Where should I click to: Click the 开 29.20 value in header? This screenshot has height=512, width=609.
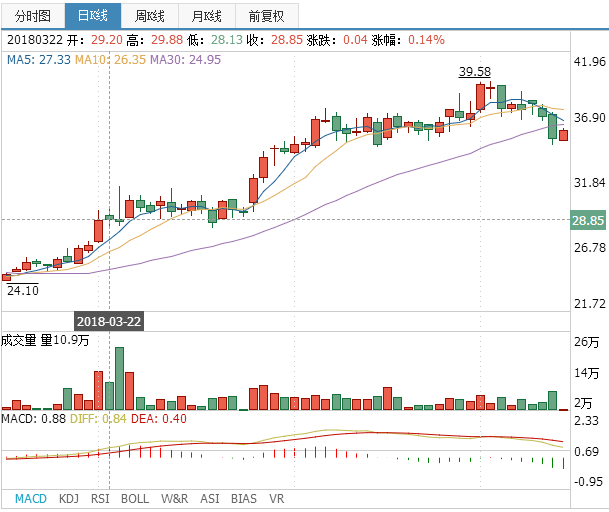click(107, 40)
